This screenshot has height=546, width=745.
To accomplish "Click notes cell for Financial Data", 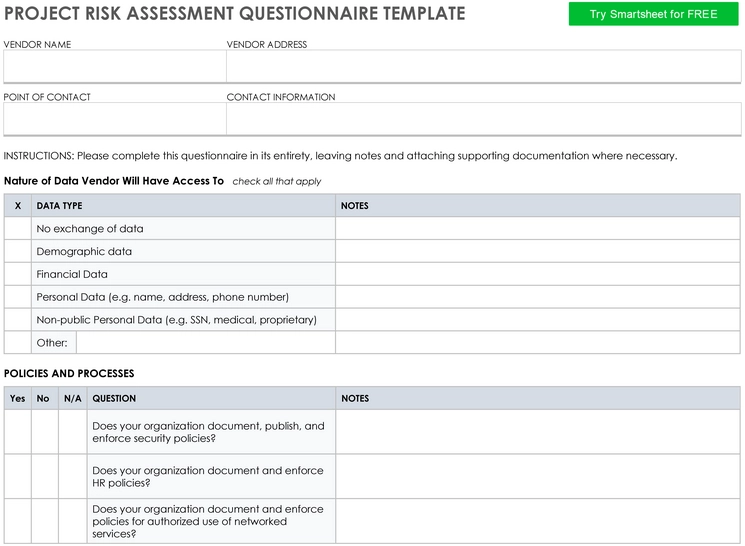I will [x=538, y=274].
